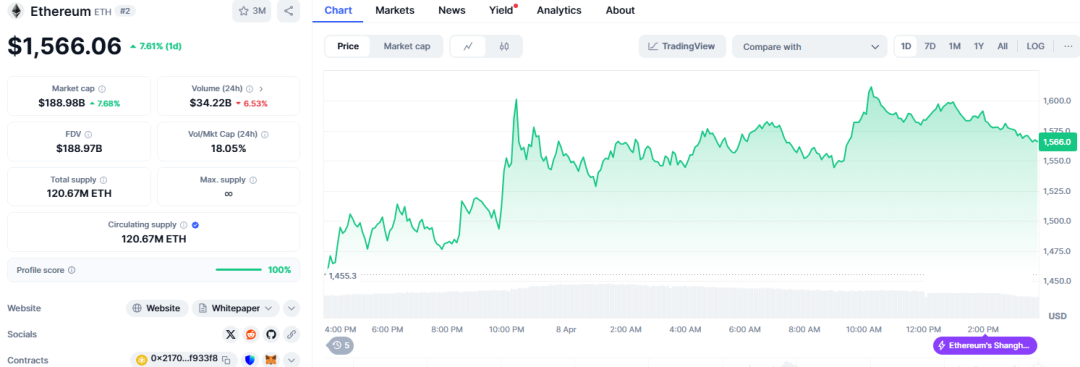Screen dimensions: 1080x367
Task: Select the 7D time range
Action: click(x=930, y=46)
